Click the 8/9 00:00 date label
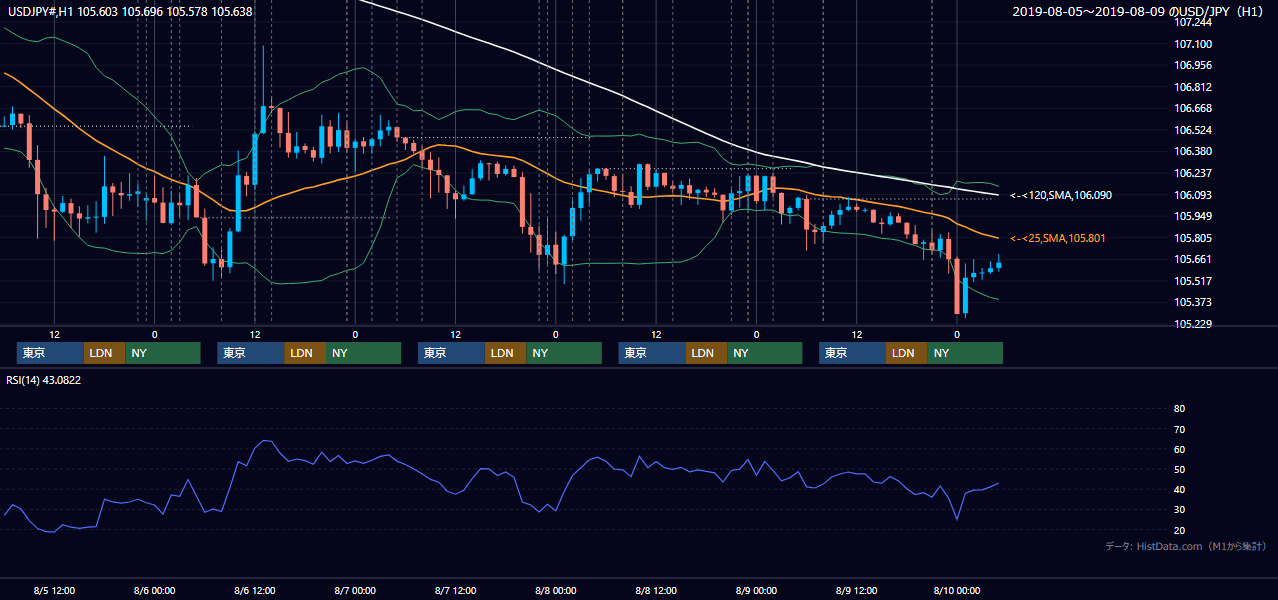 pyautogui.click(x=756, y=590)
